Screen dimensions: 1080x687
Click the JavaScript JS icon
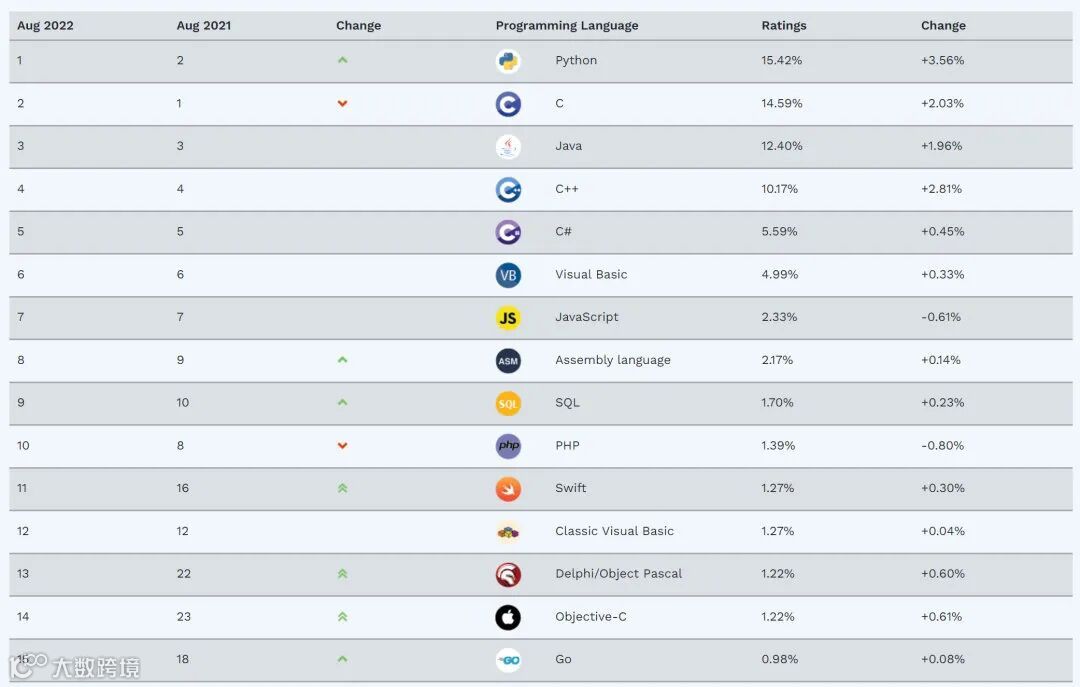(508, 318)
